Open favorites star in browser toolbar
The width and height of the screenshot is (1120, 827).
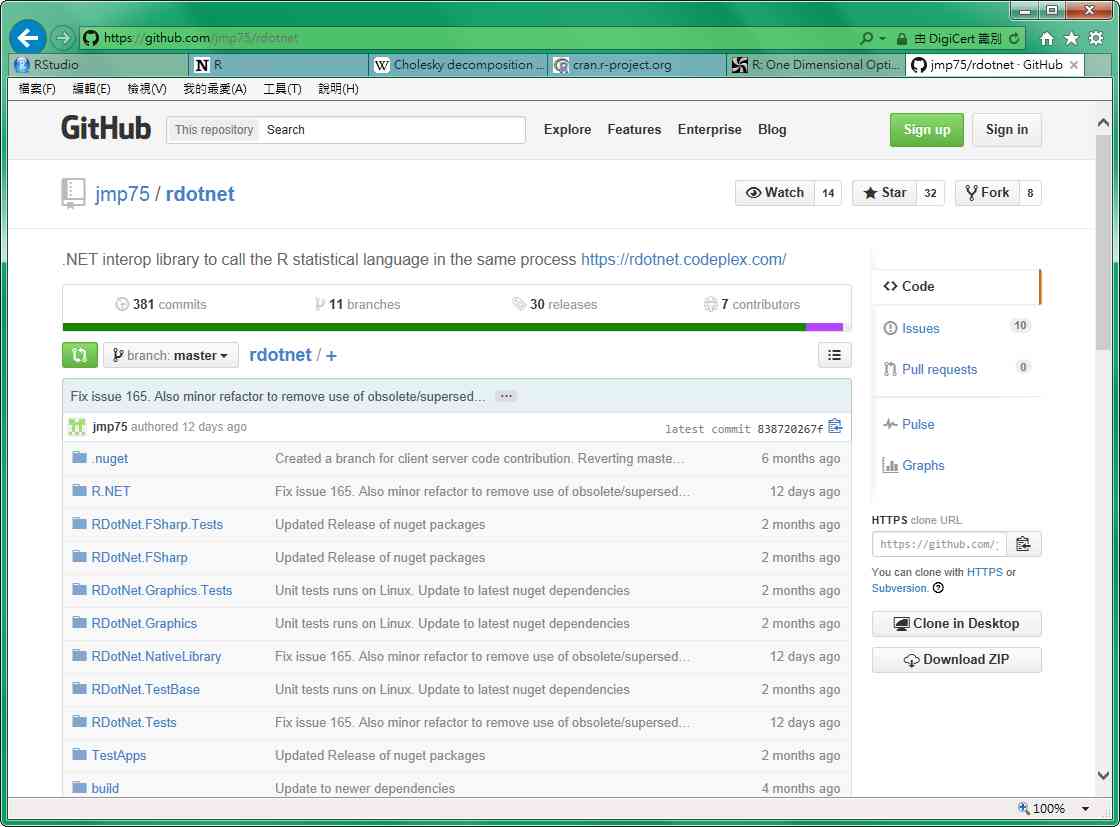coord(1071,39)
